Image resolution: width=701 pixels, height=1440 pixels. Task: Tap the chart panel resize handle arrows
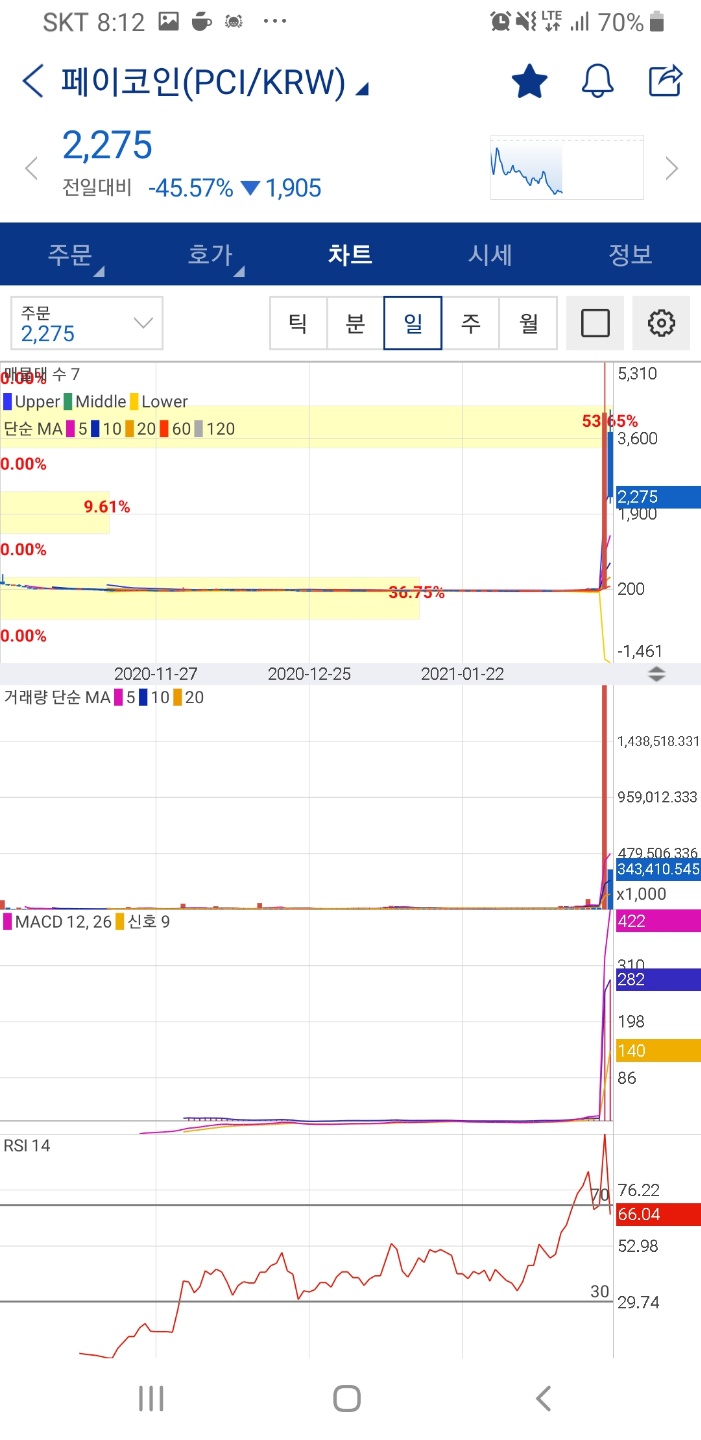tap(656, 674)
